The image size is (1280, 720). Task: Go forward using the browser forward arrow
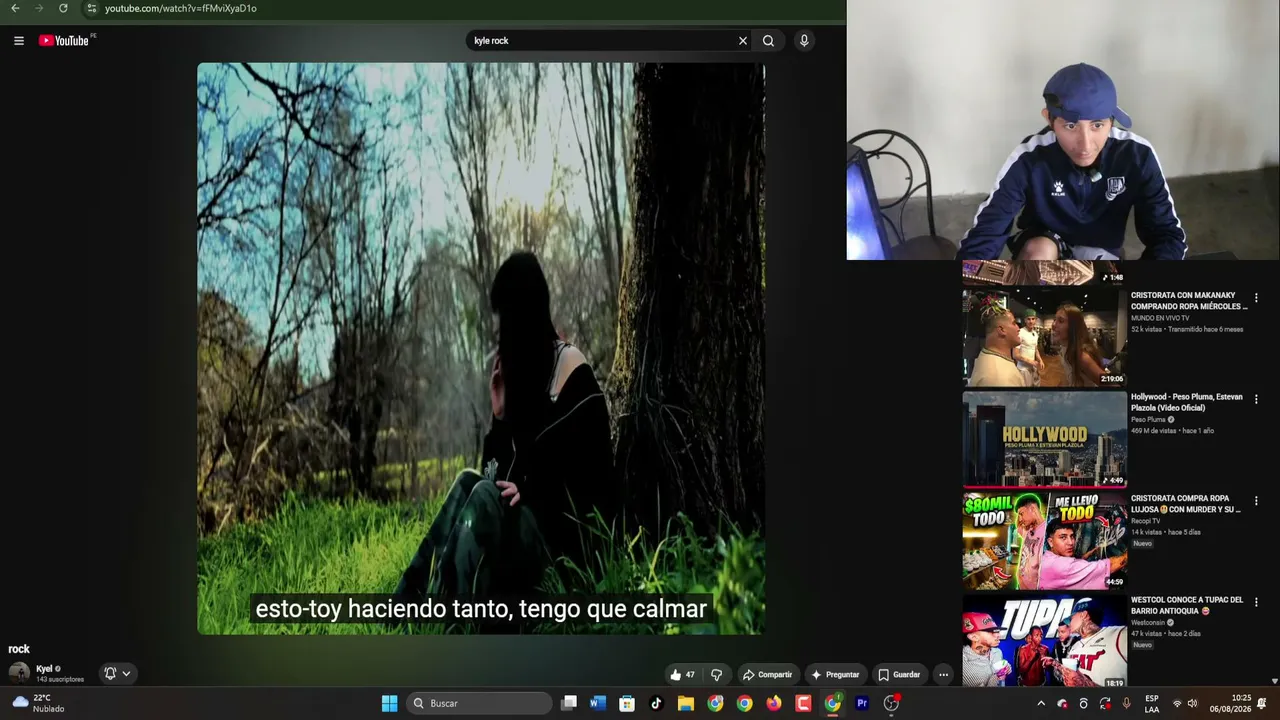(39, 8)
